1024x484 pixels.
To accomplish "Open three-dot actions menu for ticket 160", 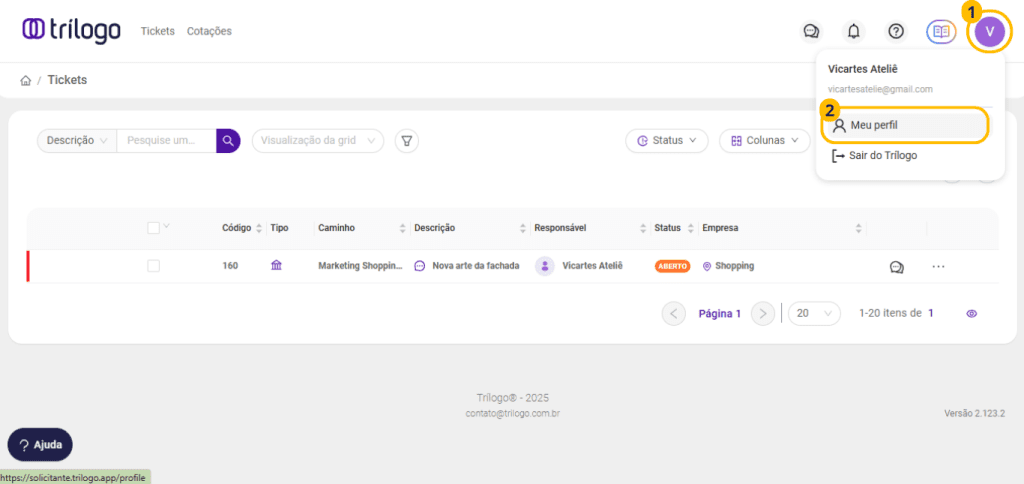I will pos(938,267).
